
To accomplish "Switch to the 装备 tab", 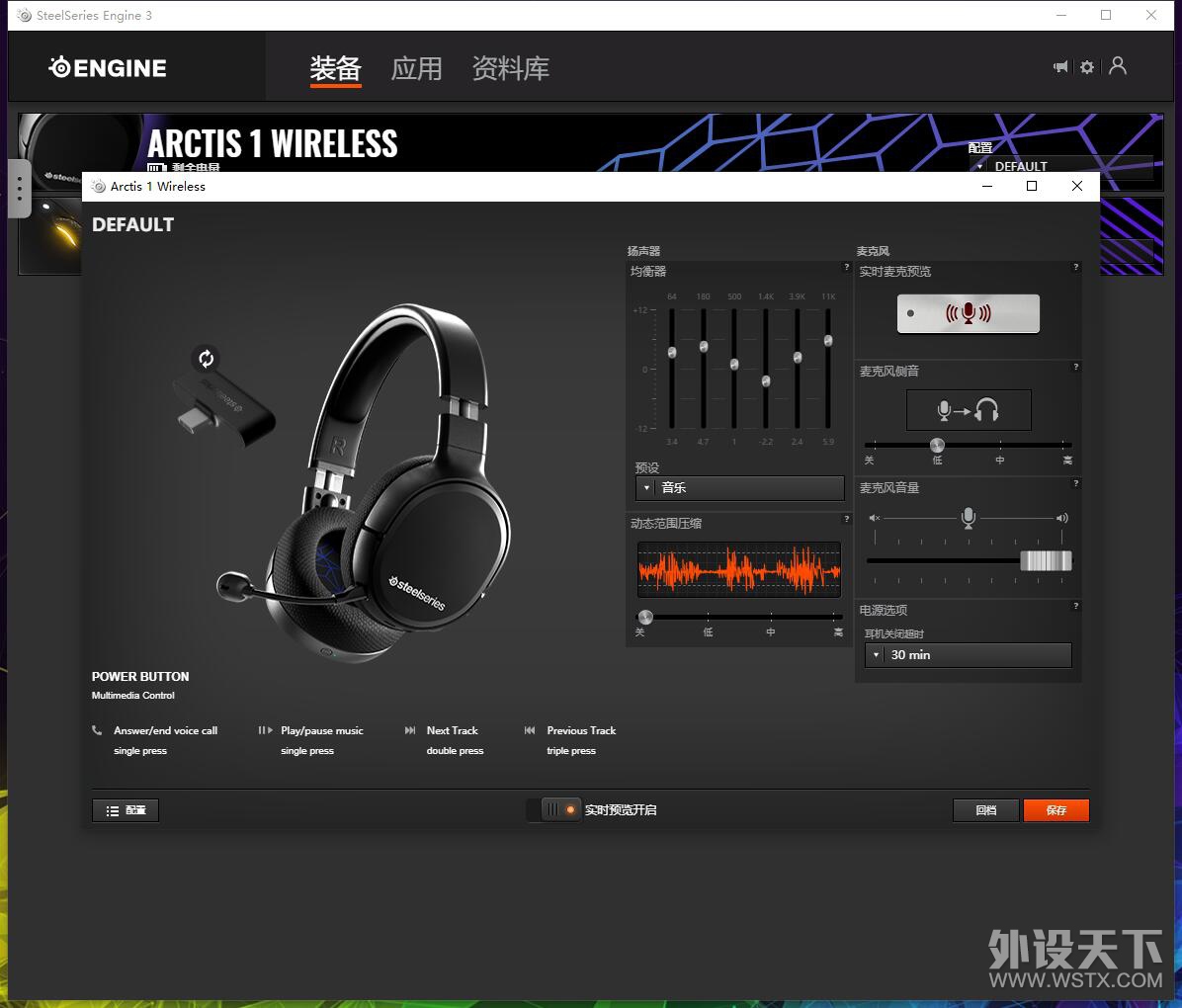I will (335, 68).
